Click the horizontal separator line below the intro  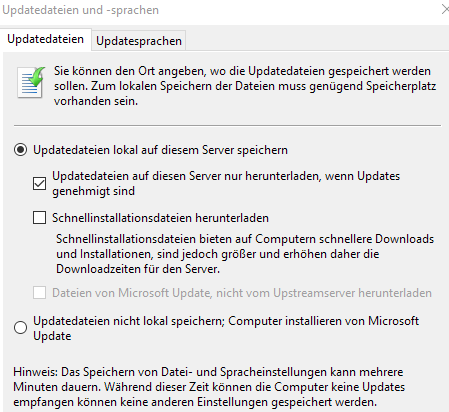(x=227, y=126)
